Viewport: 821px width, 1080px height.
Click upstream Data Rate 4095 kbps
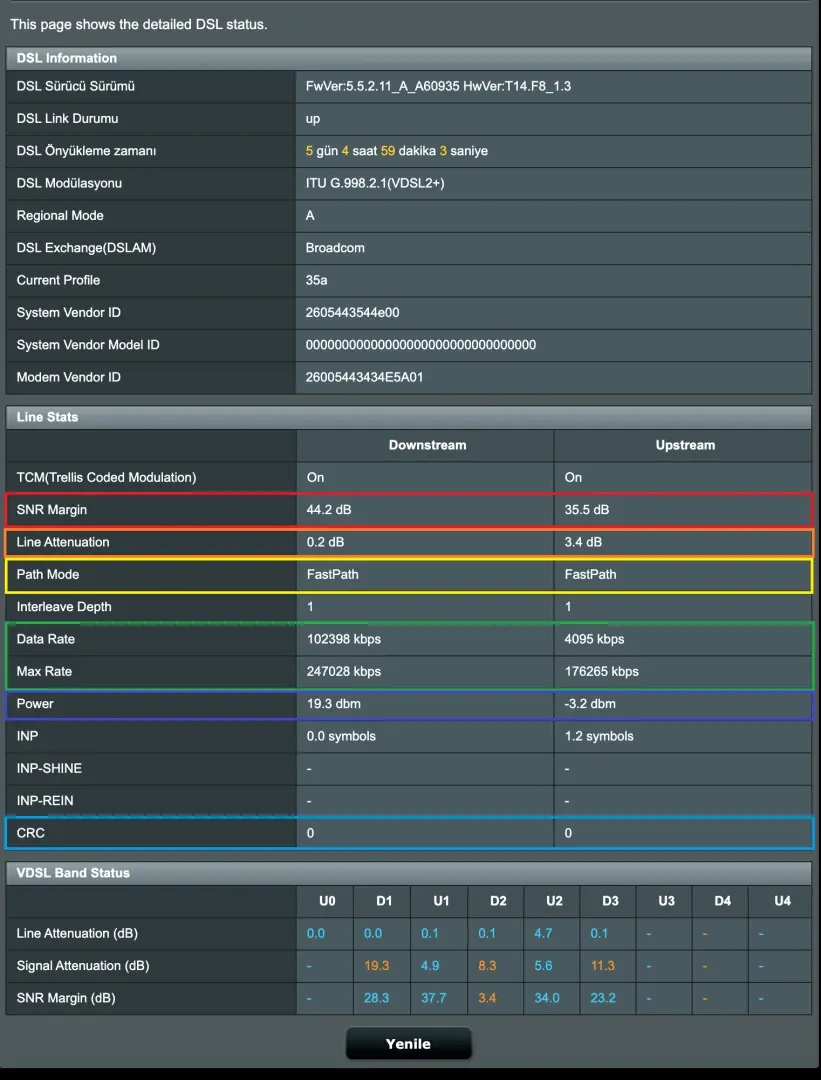(x=594, y=639)
